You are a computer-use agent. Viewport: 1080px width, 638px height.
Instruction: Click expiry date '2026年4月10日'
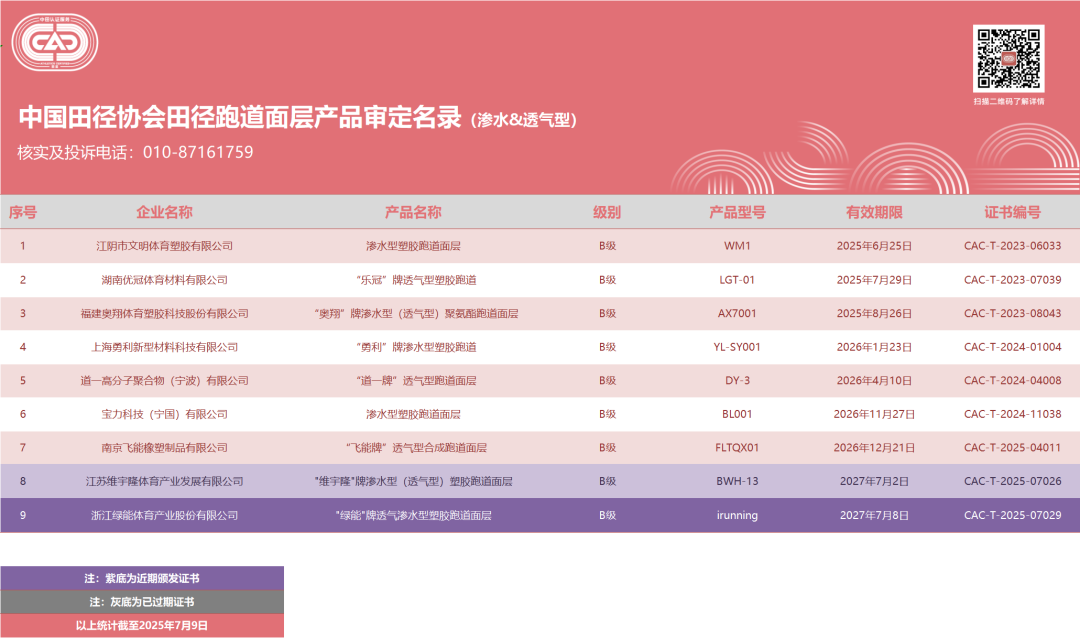point(874,380)
